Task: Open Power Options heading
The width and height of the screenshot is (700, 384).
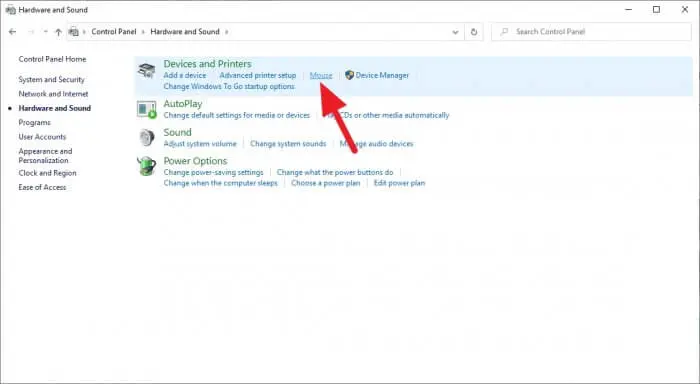Action: pos(195,161)
